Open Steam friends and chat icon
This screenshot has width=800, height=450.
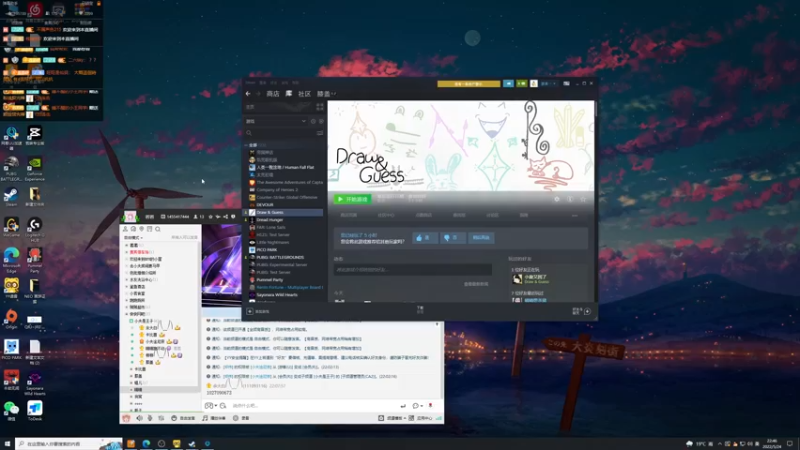tap(587, 311)
